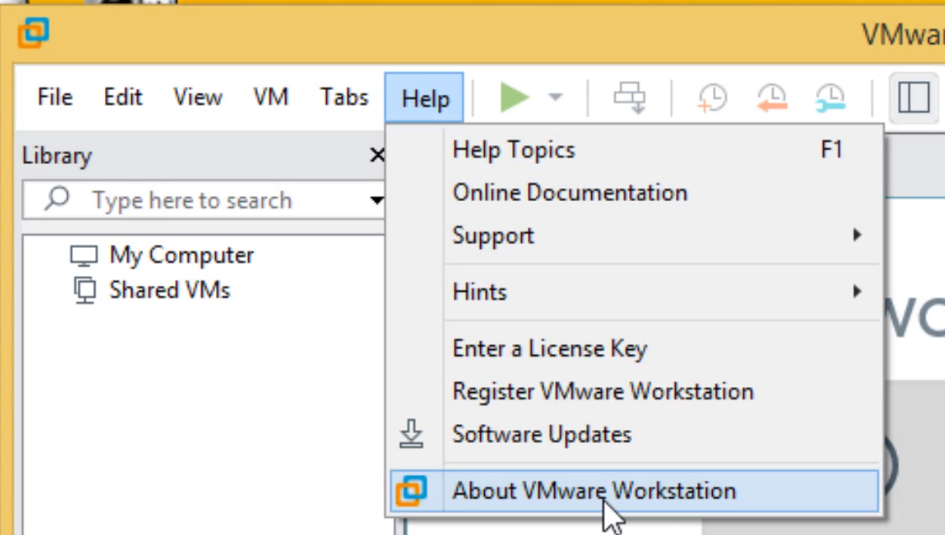Expand the Hints submenu
This screenshot has height=535, width=945.
pyautogui.click(x=634, y=292)
